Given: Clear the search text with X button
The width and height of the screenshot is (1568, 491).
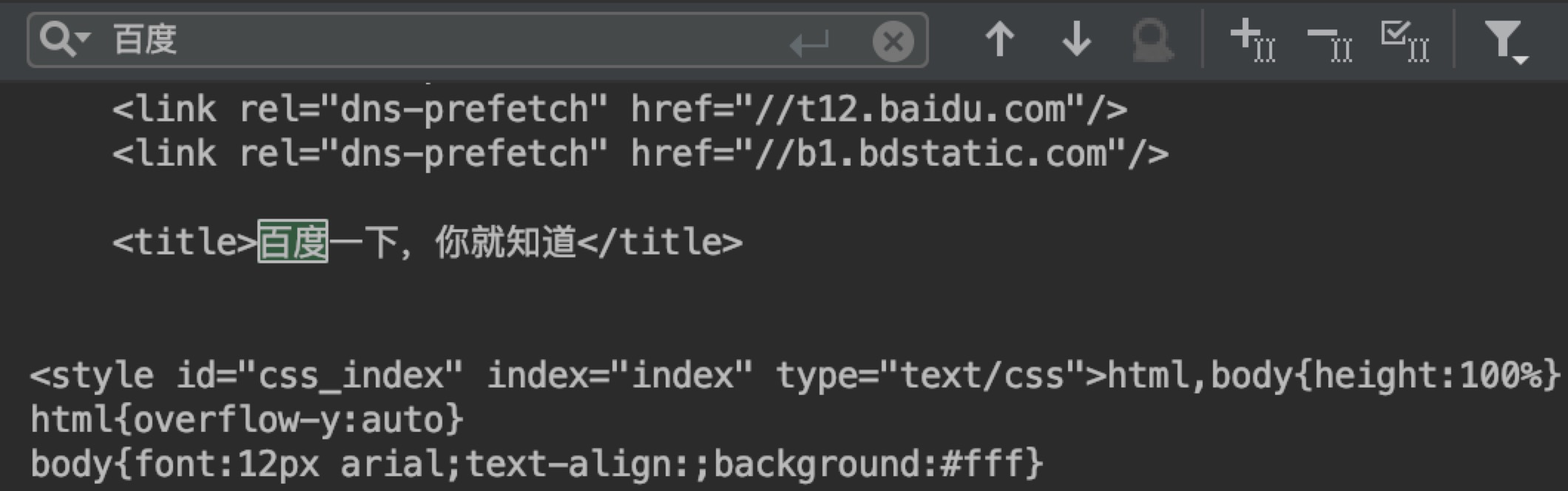Looking at the screenshot, I should (x=893, y=41).
